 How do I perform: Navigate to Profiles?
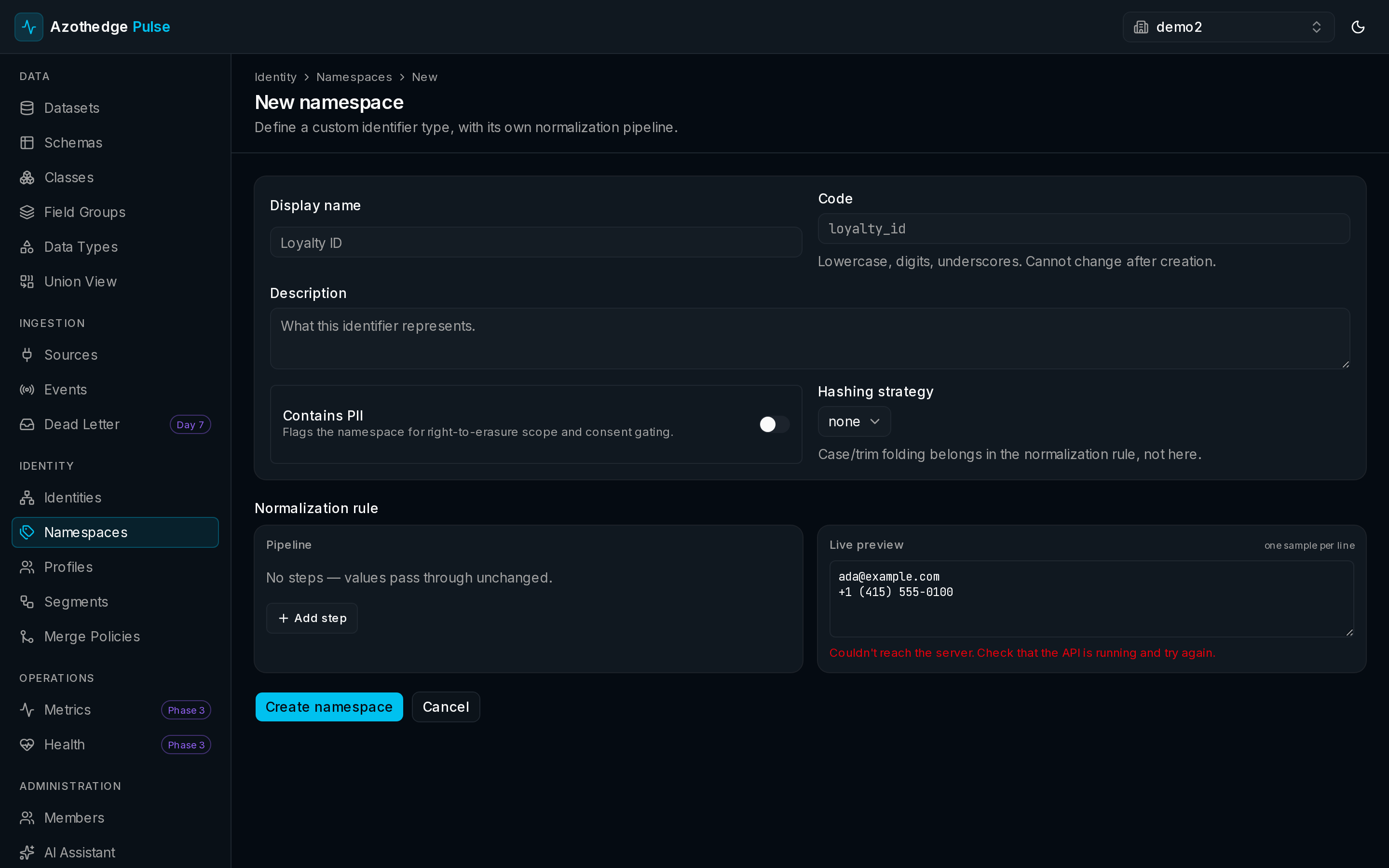tap(115, 567)
